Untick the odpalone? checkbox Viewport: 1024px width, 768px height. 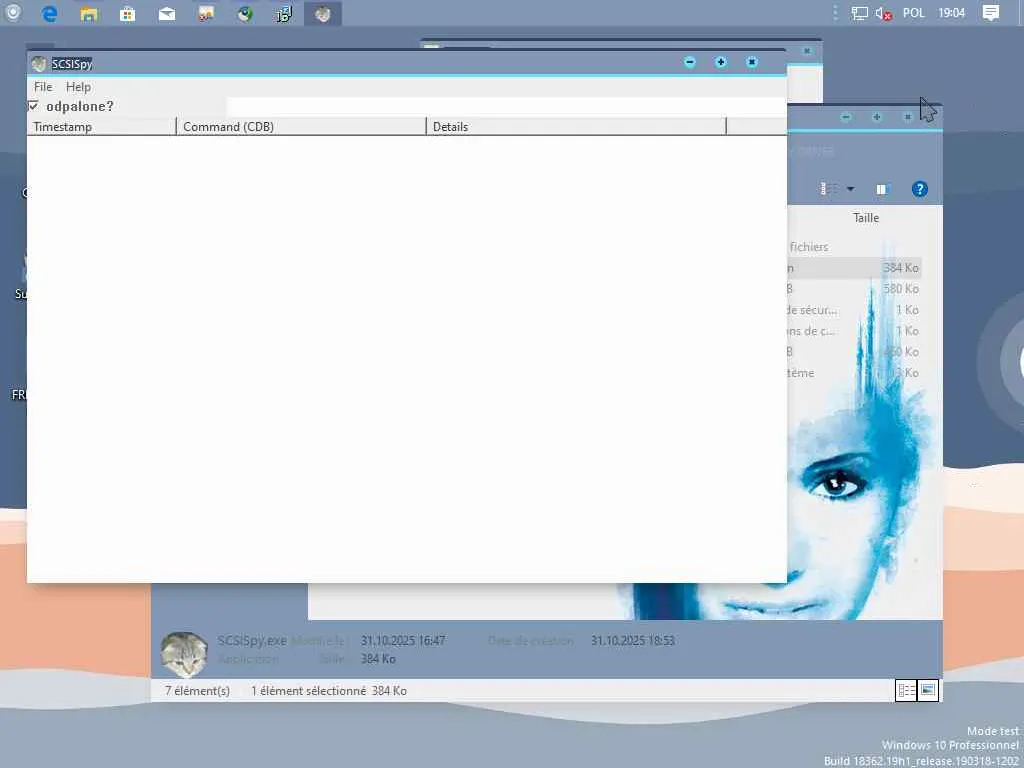[33, 106]
